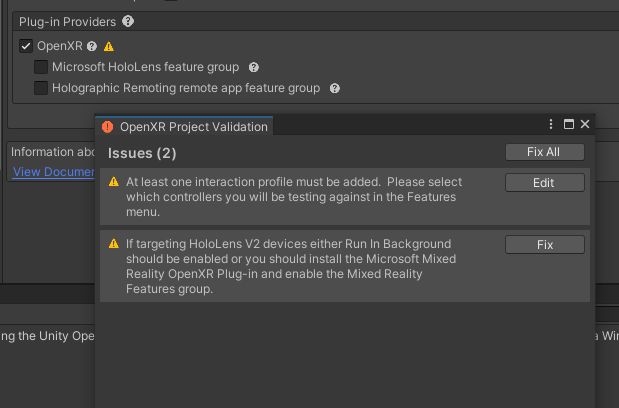
Task: Click Fix for the HoloLens V2 issue
Action: pos(545,245)
